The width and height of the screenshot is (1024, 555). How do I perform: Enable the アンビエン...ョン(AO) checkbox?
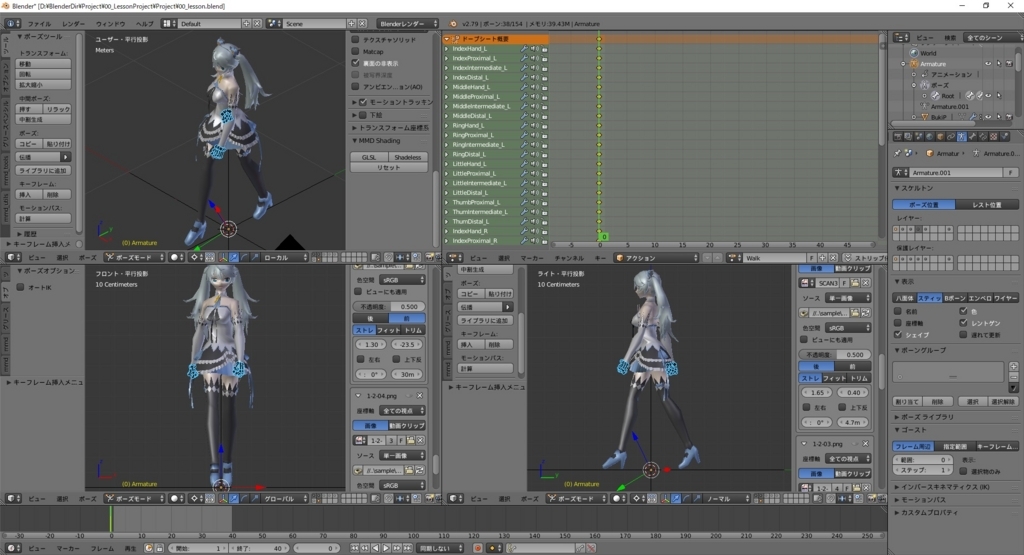tap(355, 86)
